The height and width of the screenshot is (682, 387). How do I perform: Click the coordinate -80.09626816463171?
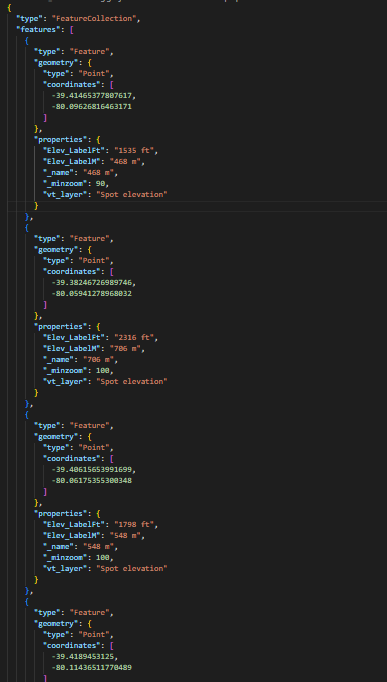(x=91, y=107)
